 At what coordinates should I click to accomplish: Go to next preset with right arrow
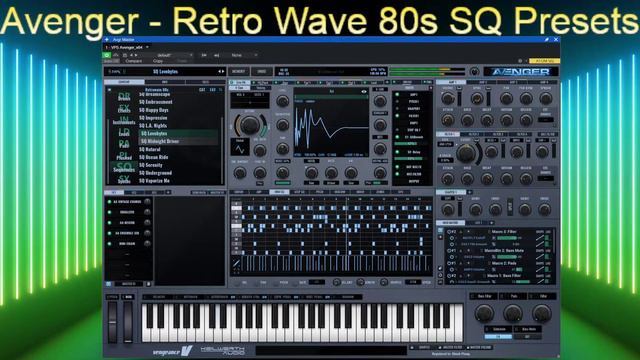223,71
